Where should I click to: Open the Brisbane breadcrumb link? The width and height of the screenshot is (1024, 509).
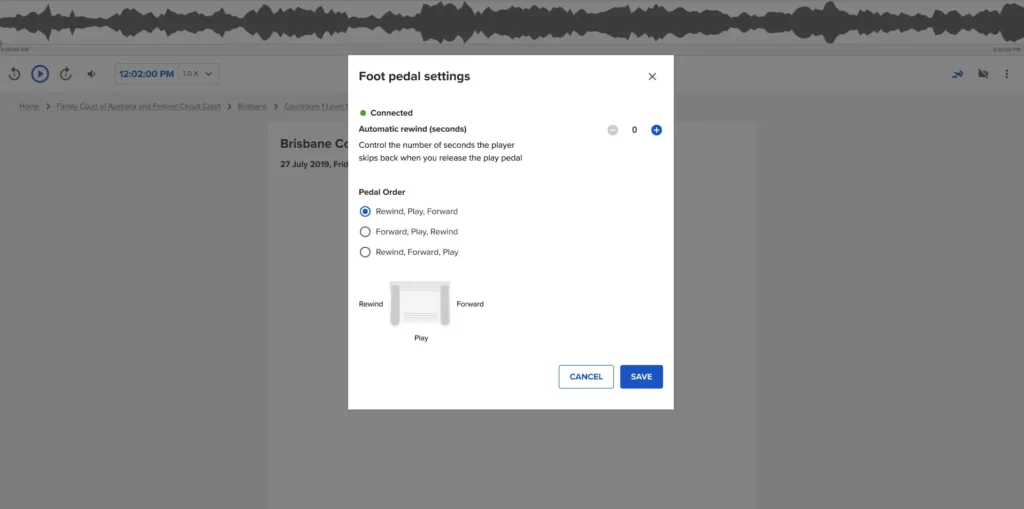coord(252,106)
